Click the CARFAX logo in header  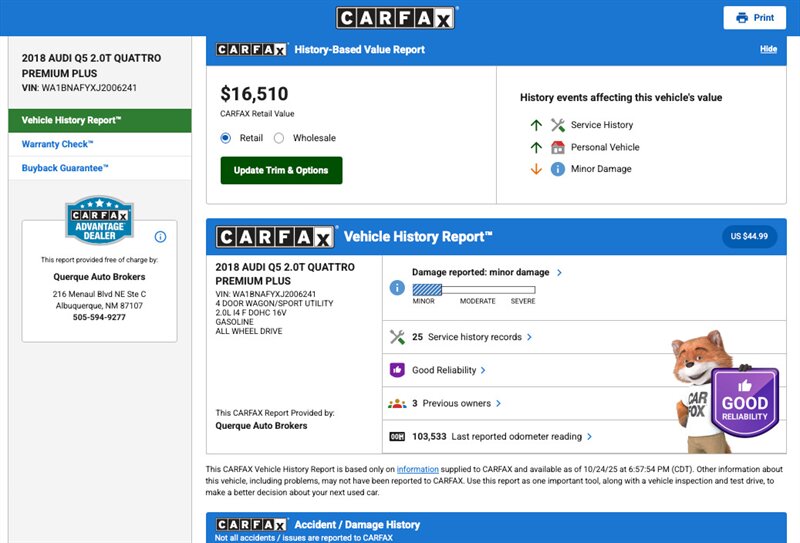pyautogui.click(x=396, y=18)
